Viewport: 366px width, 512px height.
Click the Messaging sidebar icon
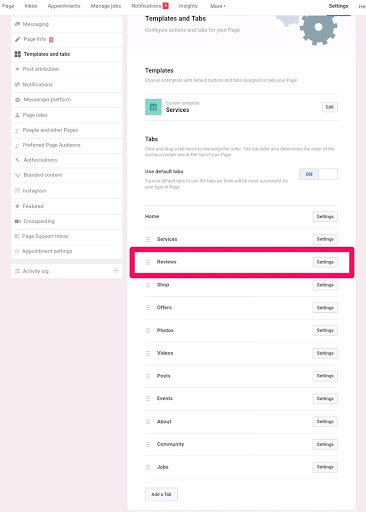tap(17, 24)
